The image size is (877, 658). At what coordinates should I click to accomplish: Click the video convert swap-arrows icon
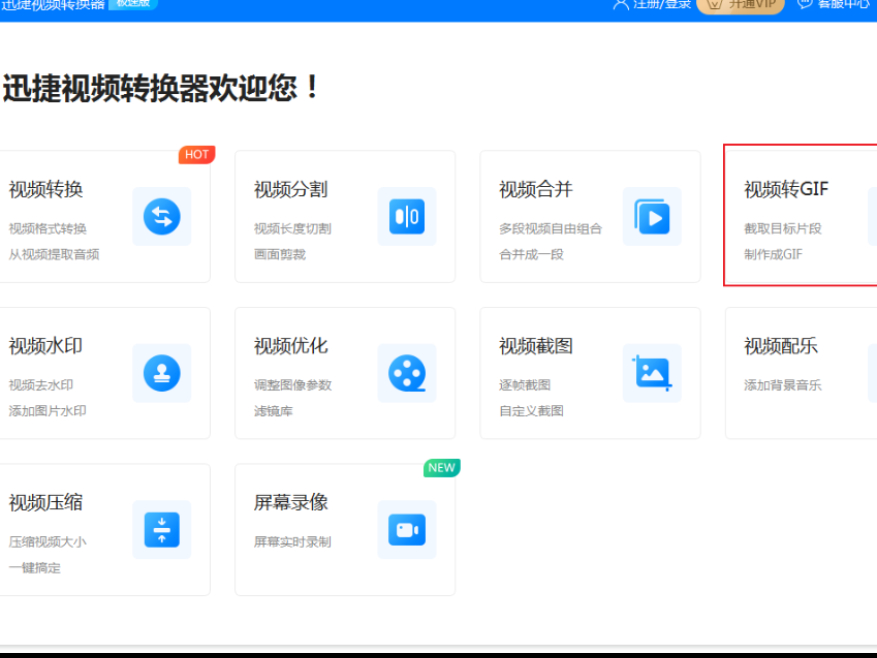(162, 217)
